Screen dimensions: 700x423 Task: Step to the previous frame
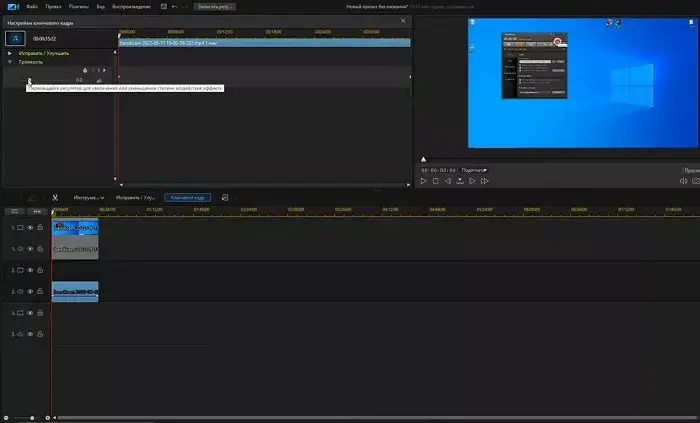[447, 181]
